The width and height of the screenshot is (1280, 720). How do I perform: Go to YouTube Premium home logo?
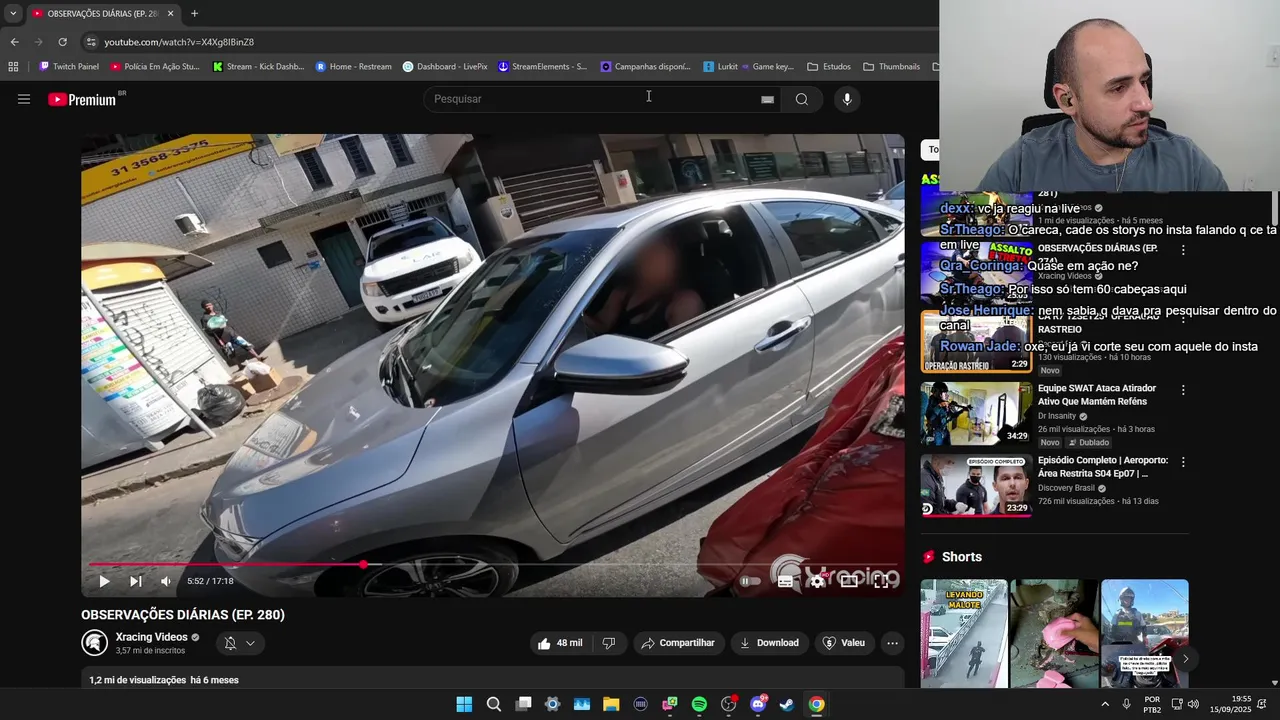point(82,99)
